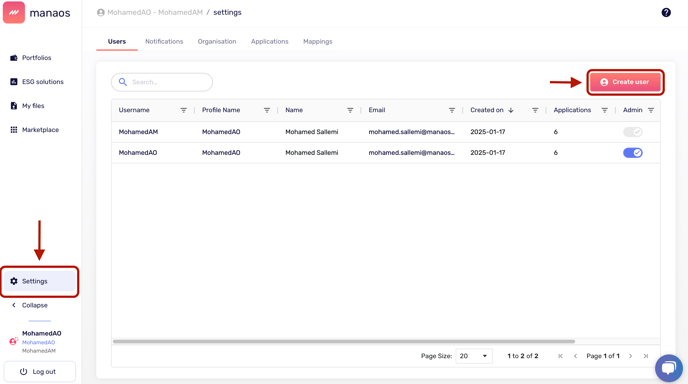Click the magnifier icon in the search box
Viewport: 688px width, 384px height.
pyautogui.click(x=123, y=82)
